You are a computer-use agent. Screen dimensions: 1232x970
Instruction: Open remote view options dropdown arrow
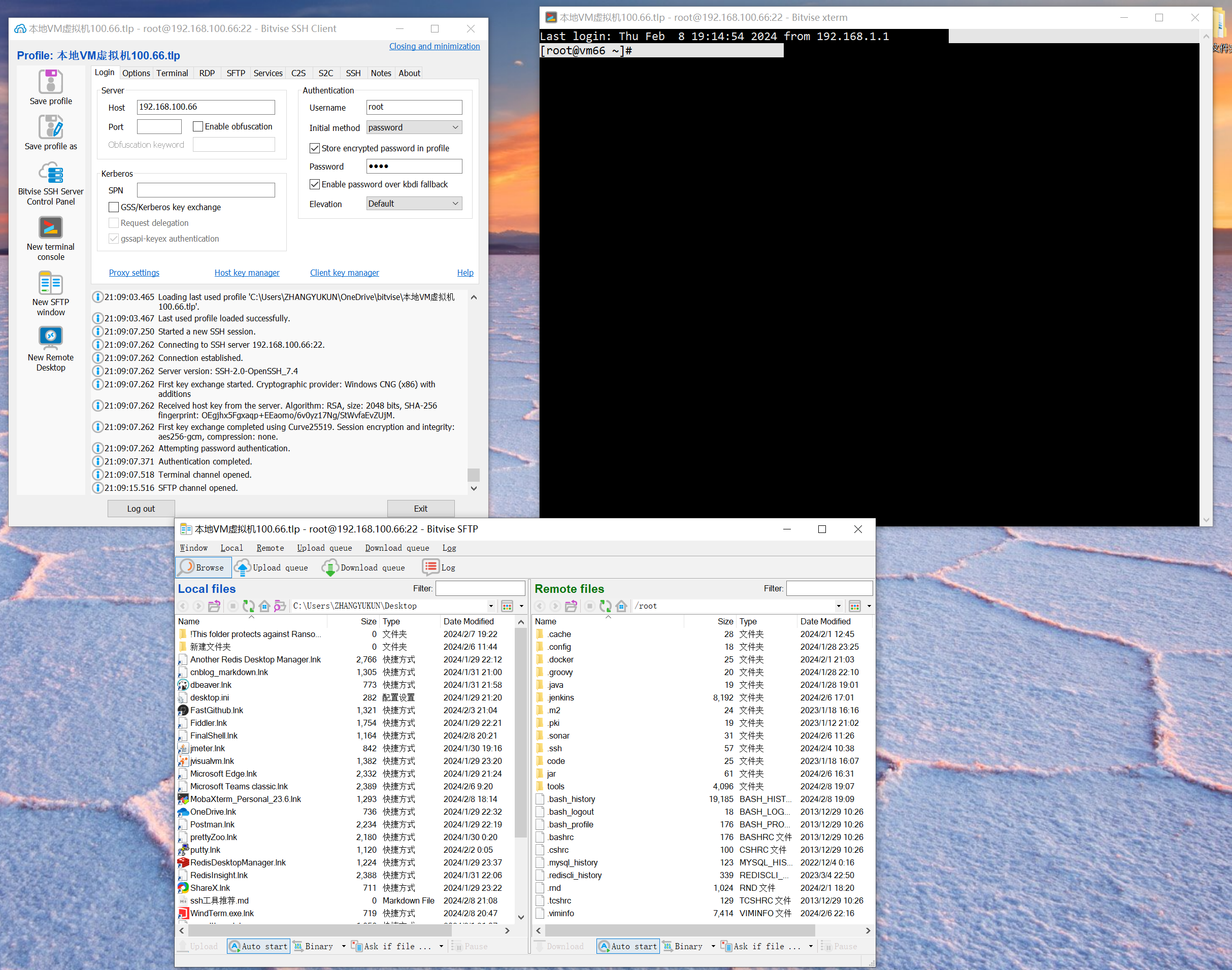click(869, 606)
